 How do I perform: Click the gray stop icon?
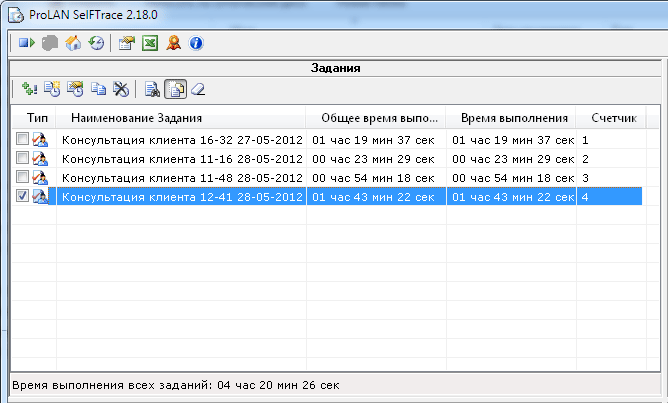click(50, 43)
